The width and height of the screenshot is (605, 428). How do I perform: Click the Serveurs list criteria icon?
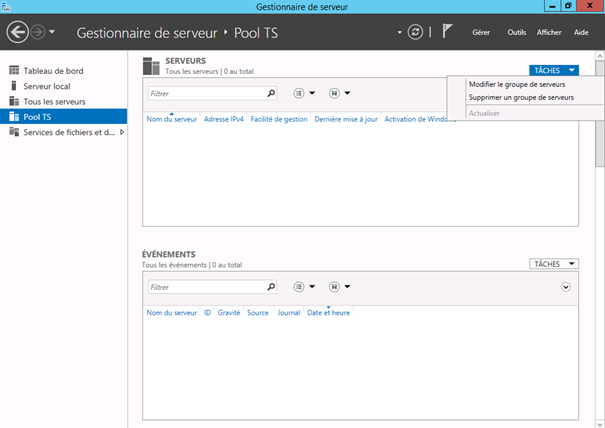[299, 93]
